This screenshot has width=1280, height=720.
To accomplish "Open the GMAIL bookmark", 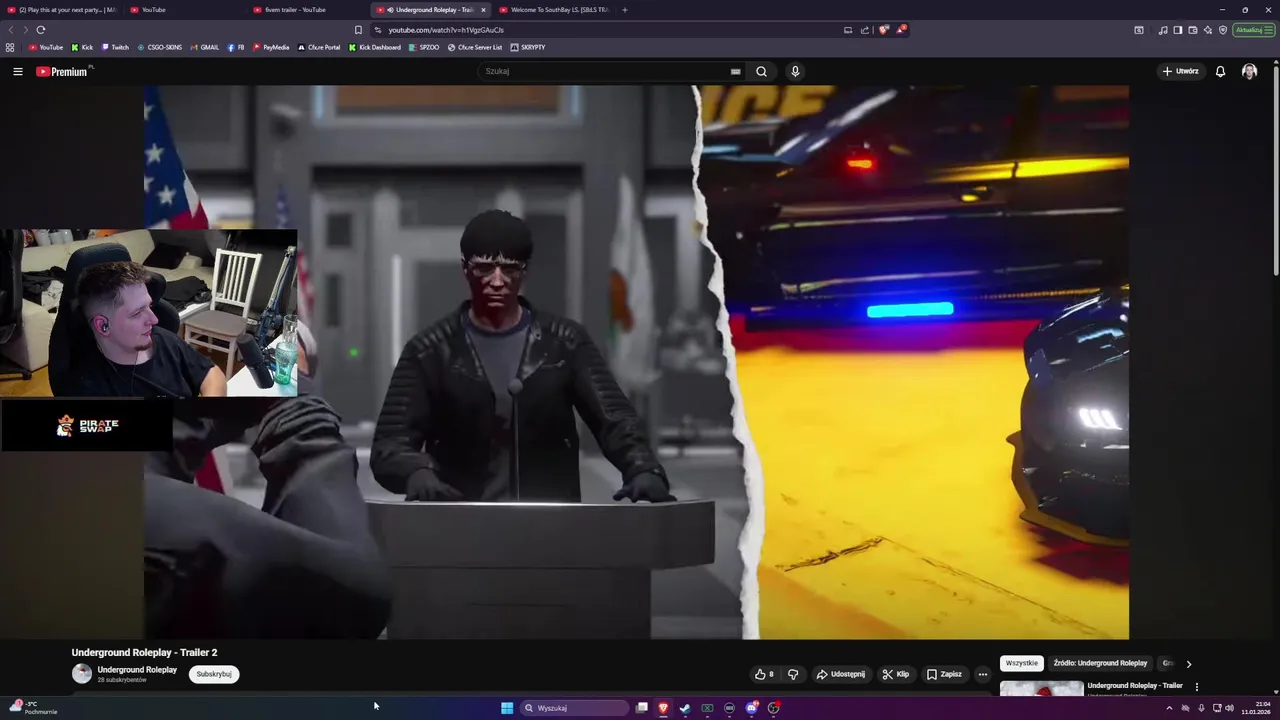I will point(204,47).
